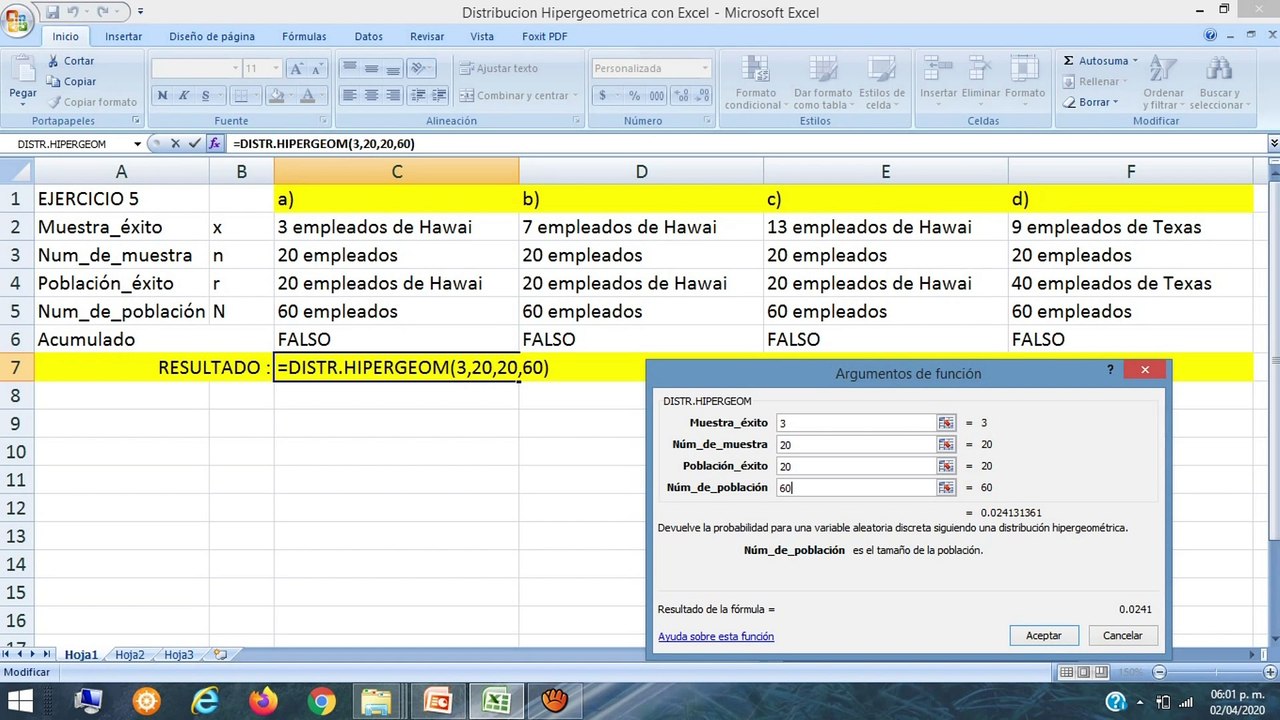Click the Pegar clipboard icon
This screenshot has height=720, width=1280.
pos(22,68)
